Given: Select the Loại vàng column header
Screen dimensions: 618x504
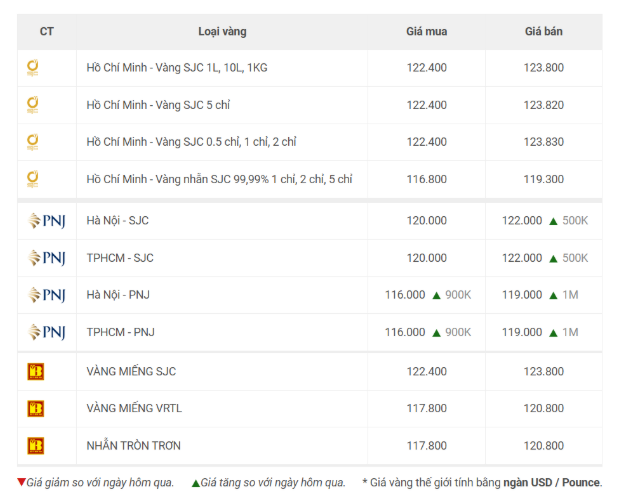Looking at the screenshot, I should 222,32.
